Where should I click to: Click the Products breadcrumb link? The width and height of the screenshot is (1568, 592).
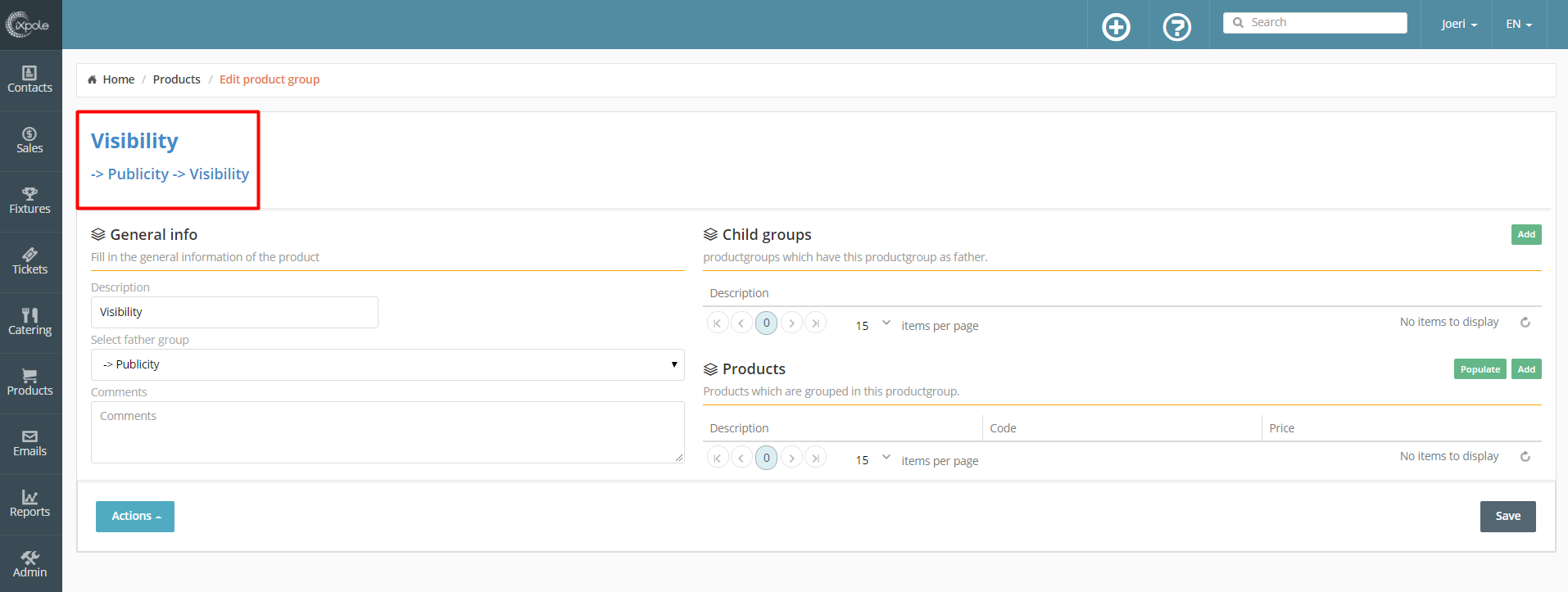pyautogui.click(x=177, y=79)
